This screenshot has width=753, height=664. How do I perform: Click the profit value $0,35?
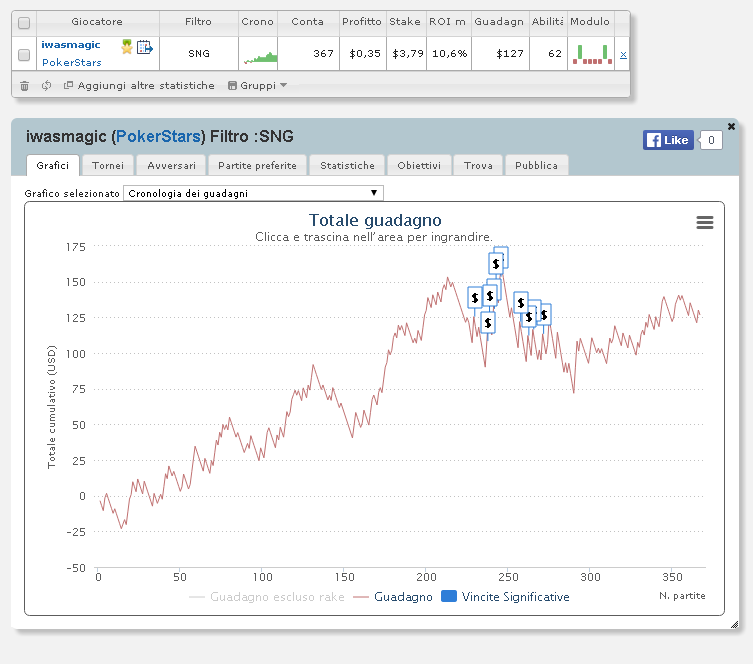tap(364, 54)
